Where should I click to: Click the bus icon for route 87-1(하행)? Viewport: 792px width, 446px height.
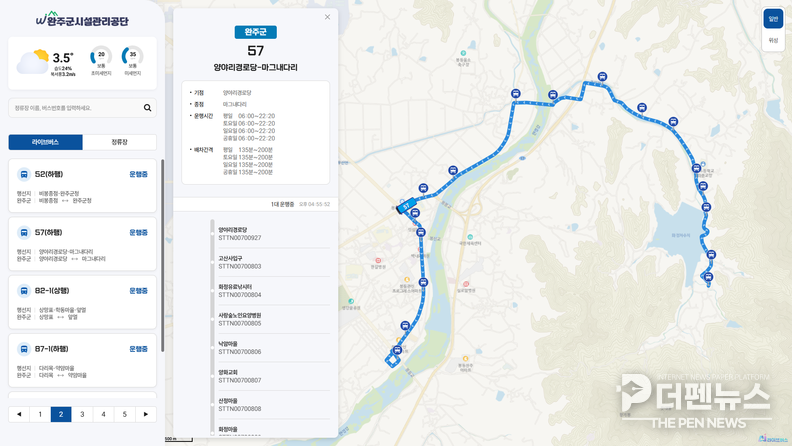(24, 349)
